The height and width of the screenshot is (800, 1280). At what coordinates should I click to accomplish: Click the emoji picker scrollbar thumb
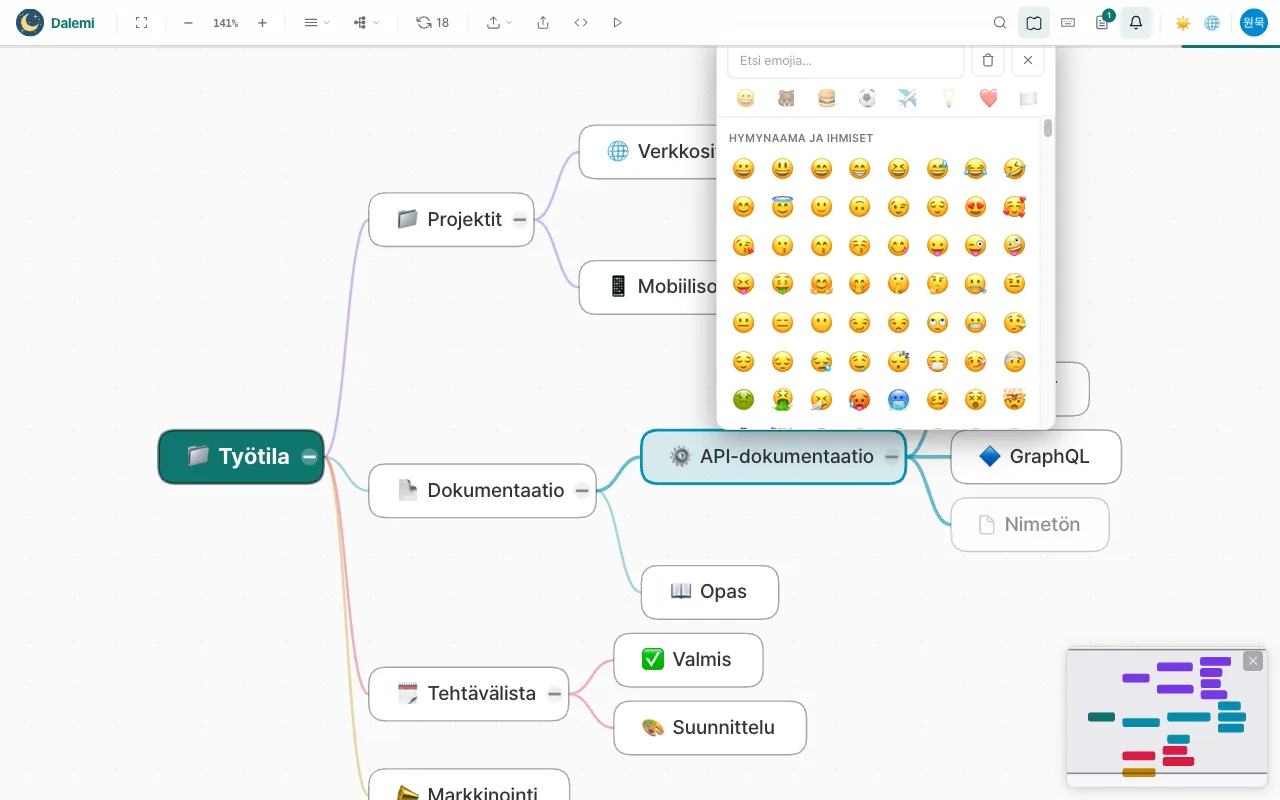1048,128
